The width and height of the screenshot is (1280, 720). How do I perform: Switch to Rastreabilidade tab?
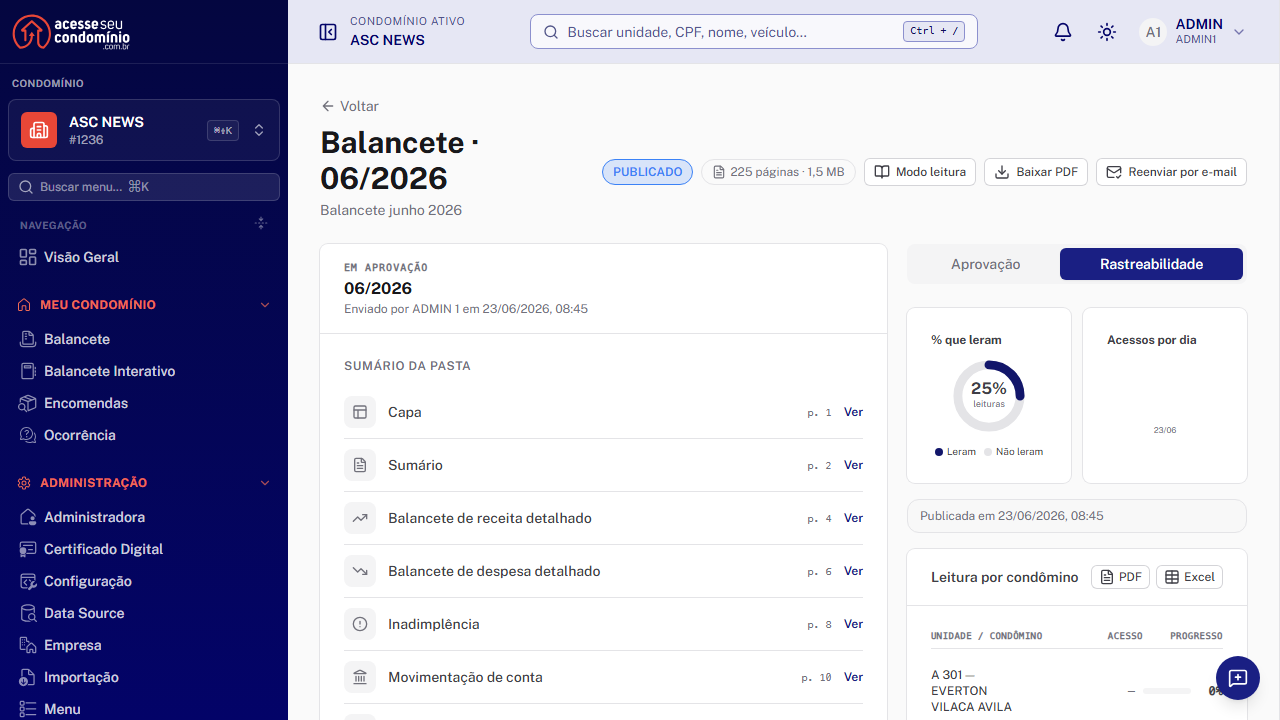coord(1151,264)
